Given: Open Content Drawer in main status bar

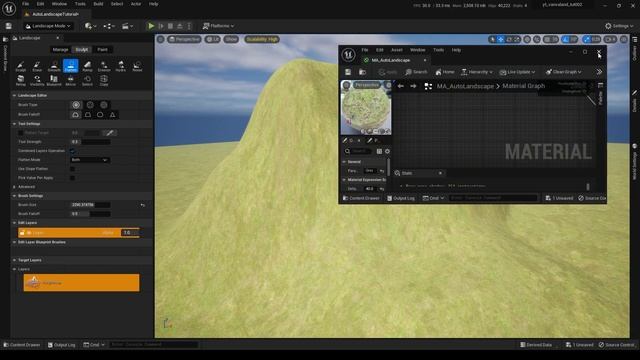Looking at the screenshot, I should pos(22,345).
